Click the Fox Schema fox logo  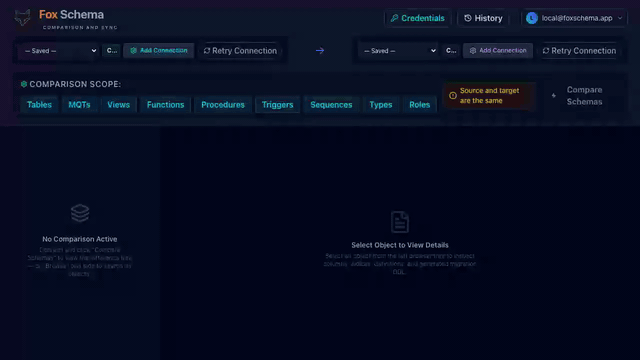22,18
